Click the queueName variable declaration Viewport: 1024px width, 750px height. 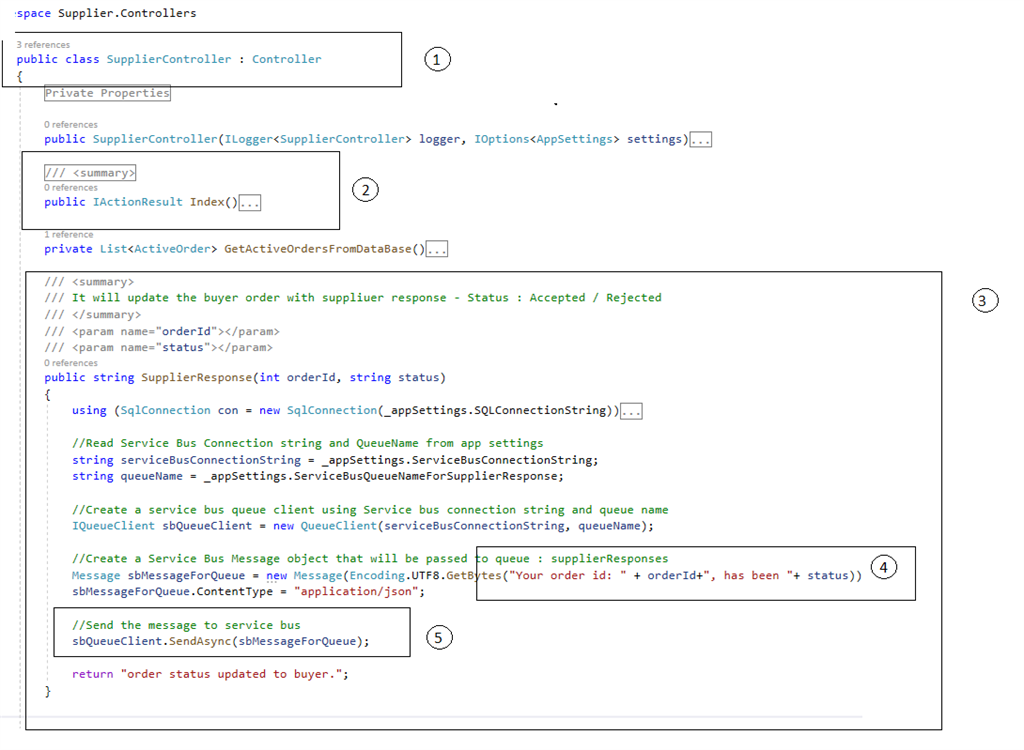[x=152, y=476]
